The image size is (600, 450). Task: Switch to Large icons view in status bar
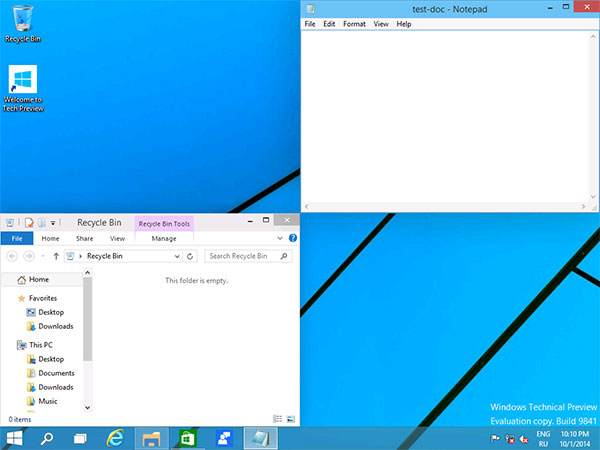291,419
